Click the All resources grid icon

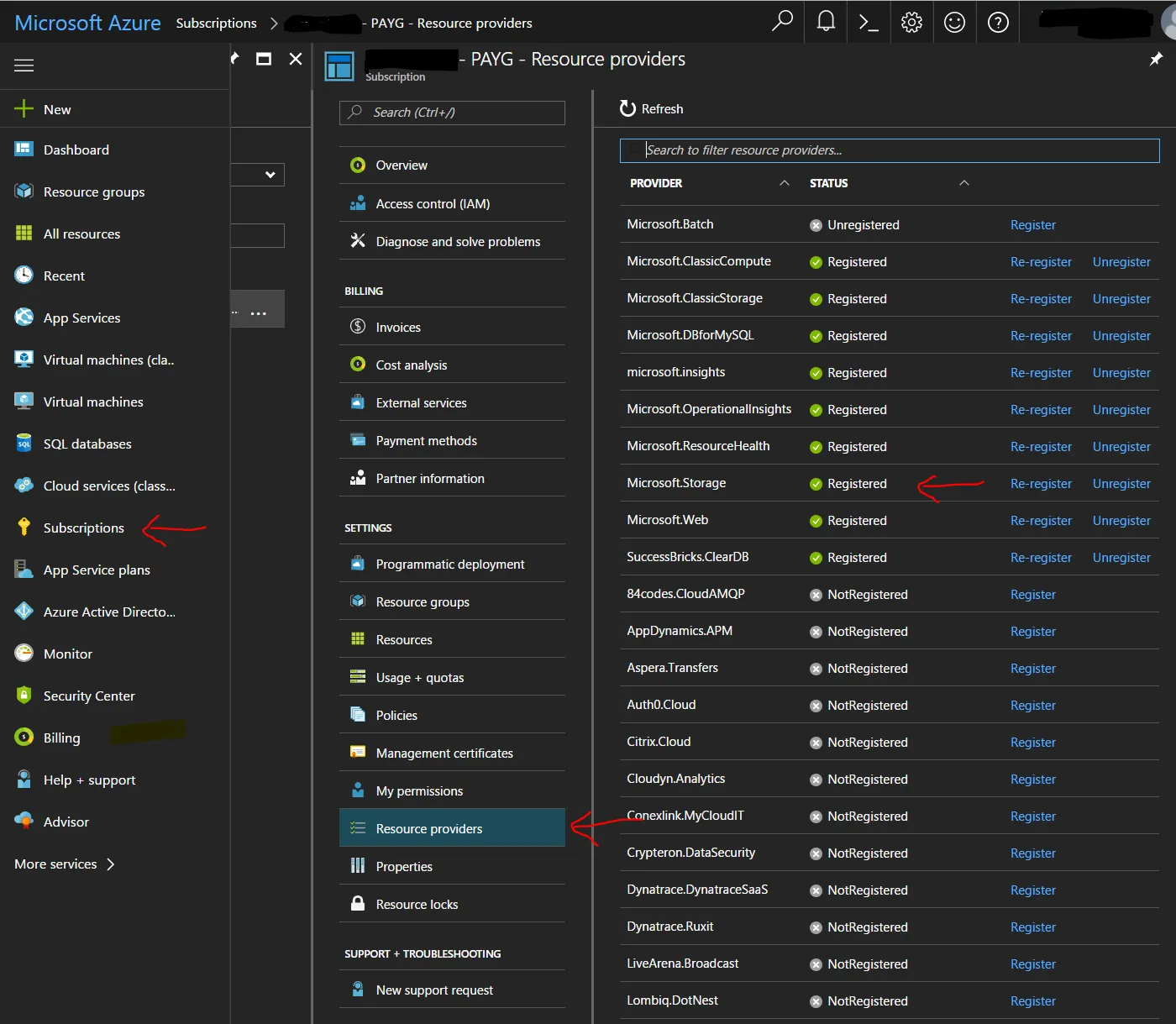tap(24, 234)
